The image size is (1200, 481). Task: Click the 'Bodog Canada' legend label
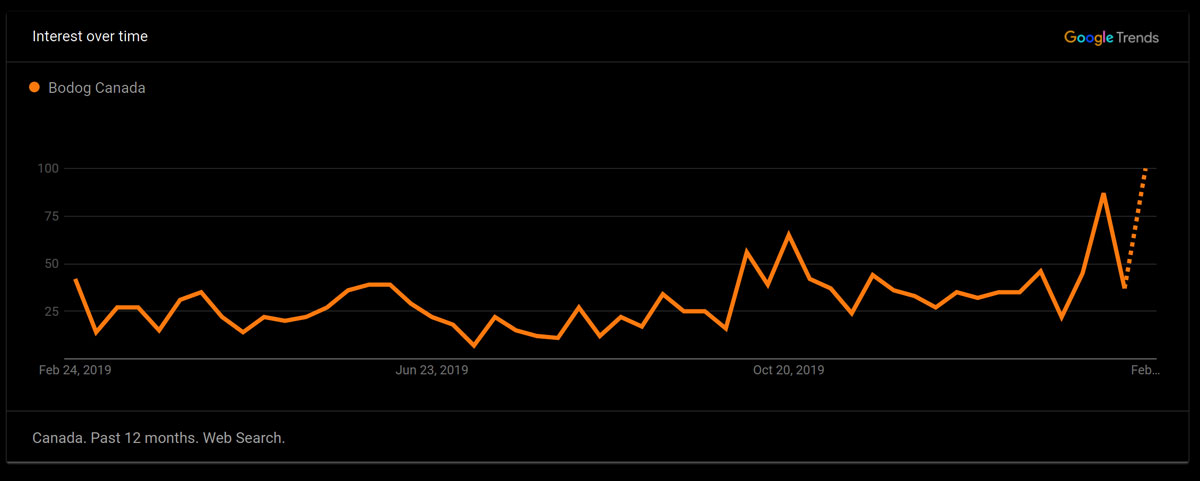point(97,88)
